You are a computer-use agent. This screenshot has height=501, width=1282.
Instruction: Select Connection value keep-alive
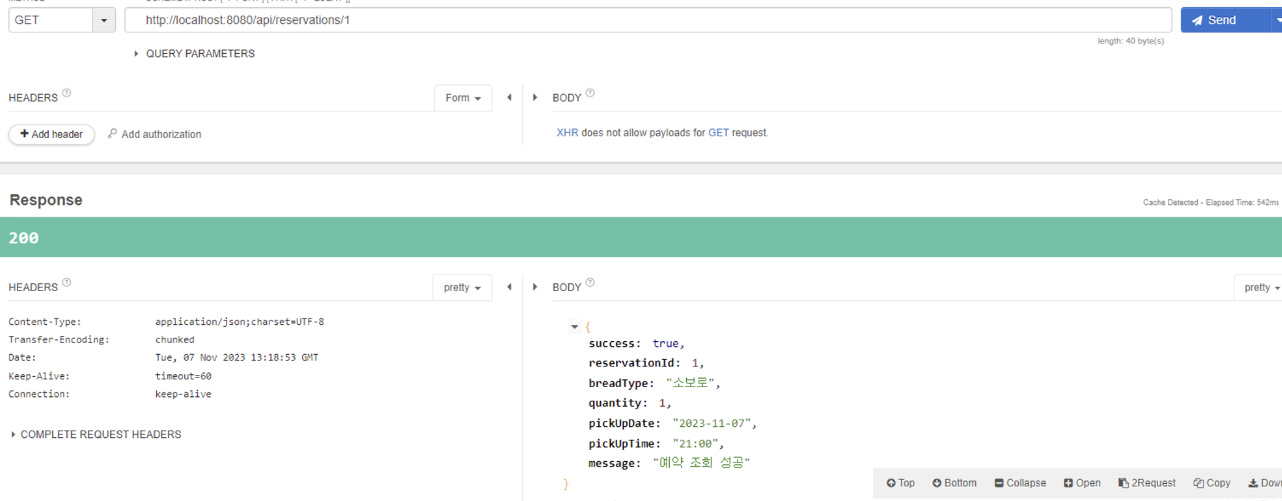tap(183, 394)
